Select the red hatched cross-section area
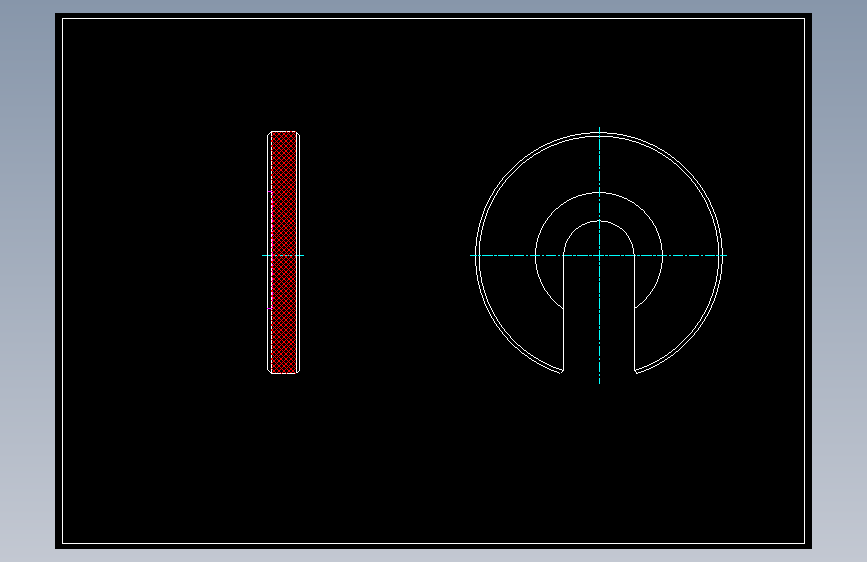 [x=284, y=252]
